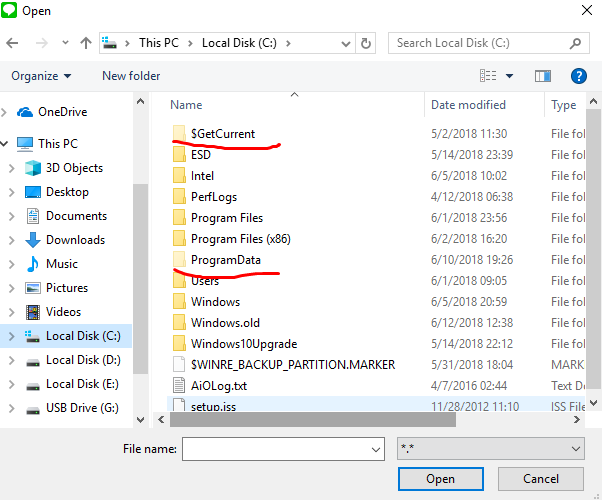Select the Windows folder icon
This screenshot has height=500, width=602.
pyautogui.click(x=179, y=301)
